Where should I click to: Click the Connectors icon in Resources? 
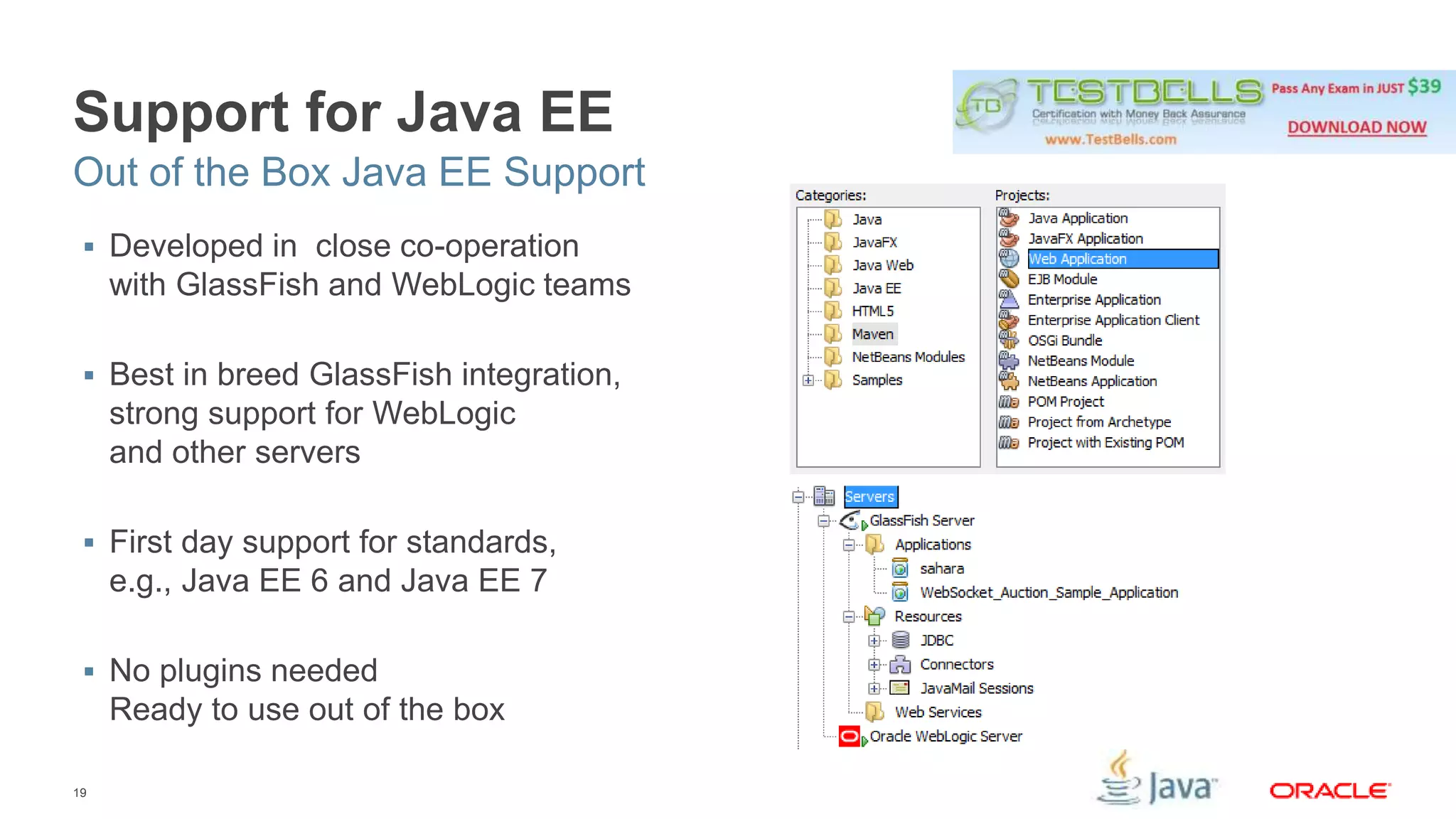tap(900, 664)
